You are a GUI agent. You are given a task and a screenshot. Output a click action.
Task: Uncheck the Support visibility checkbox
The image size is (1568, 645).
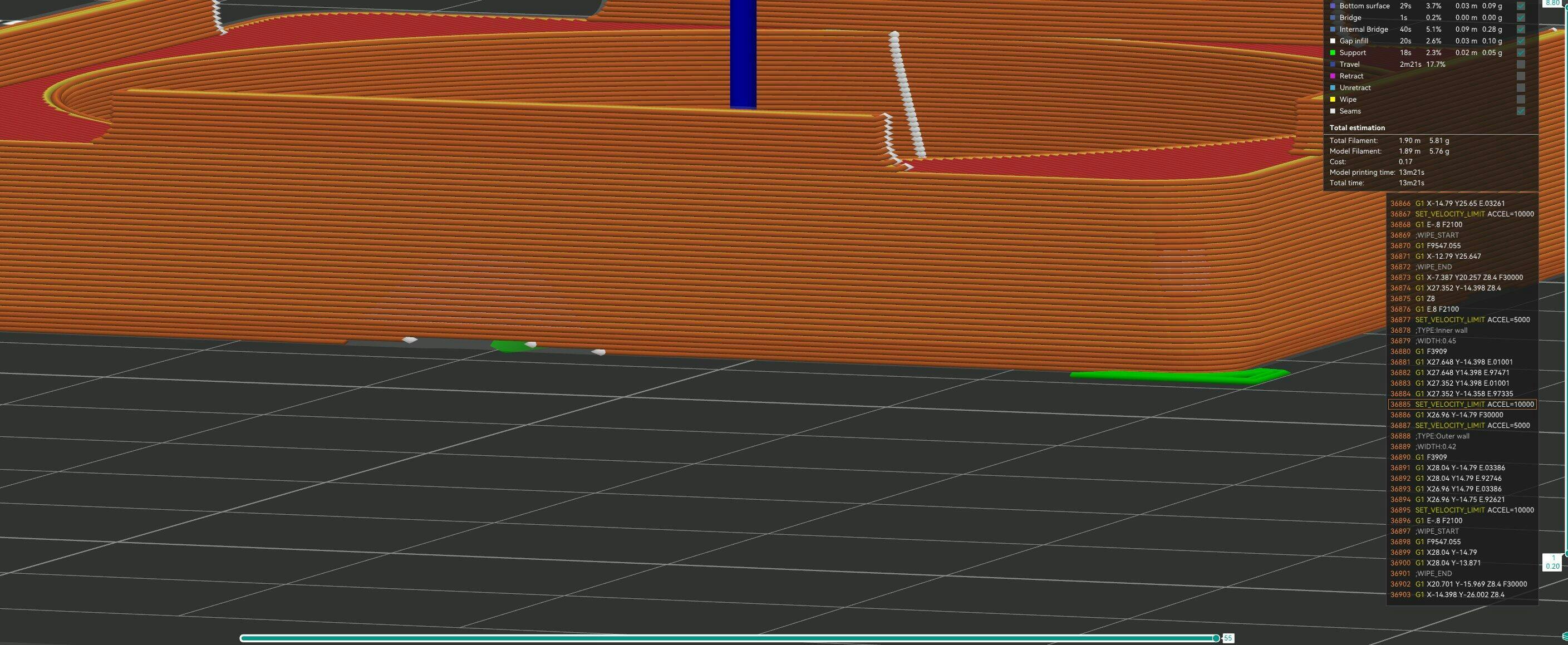click(x=1521, y=53)
